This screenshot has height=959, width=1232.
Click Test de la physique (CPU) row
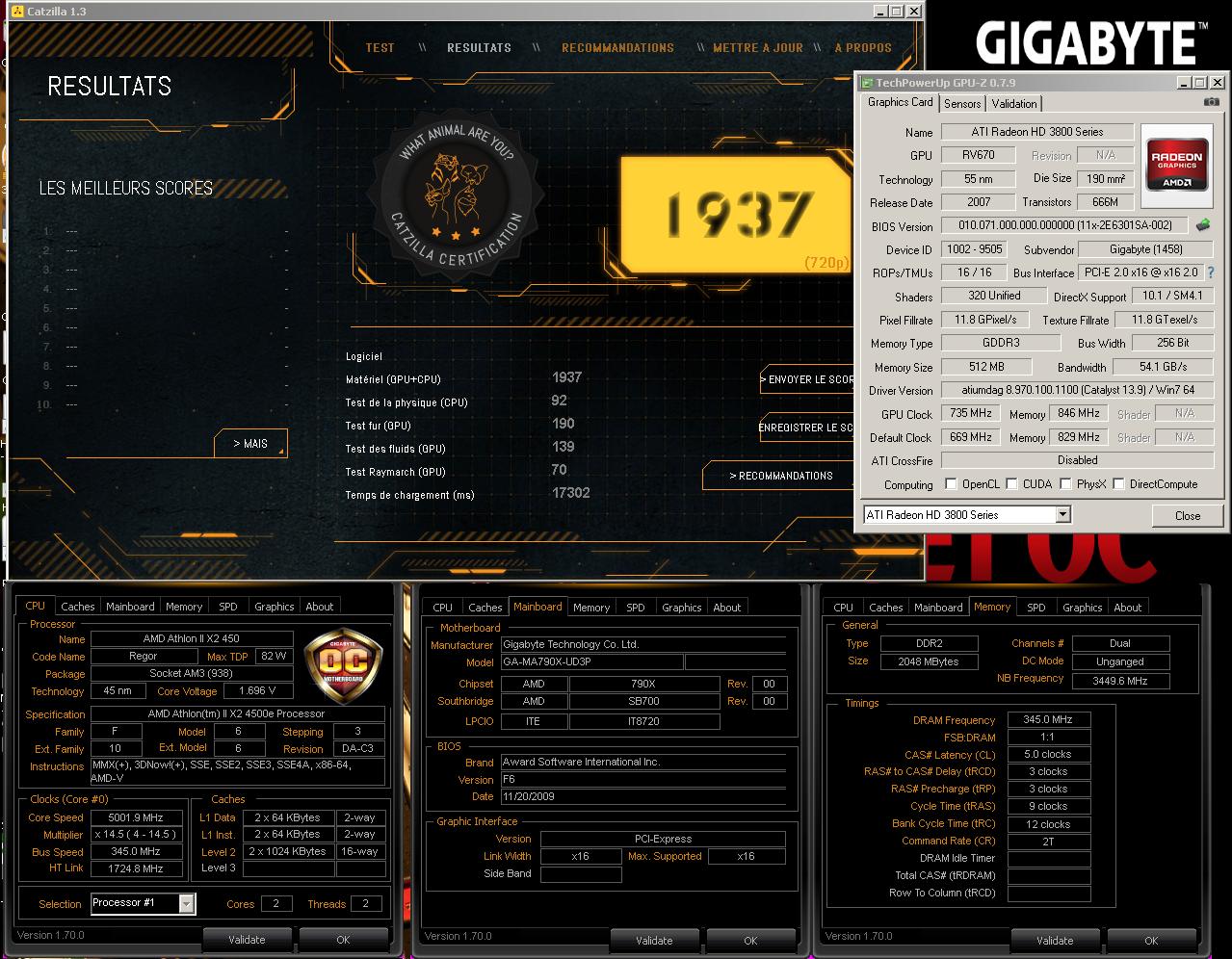pos(470,402)
